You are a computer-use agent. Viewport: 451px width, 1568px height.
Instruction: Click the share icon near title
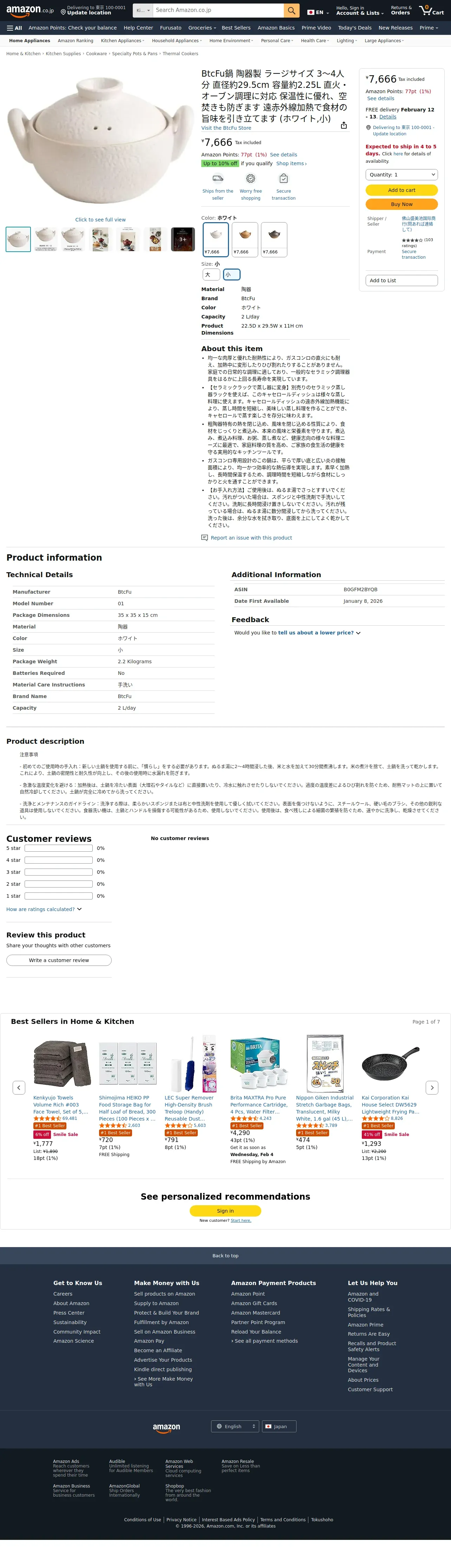344,125
